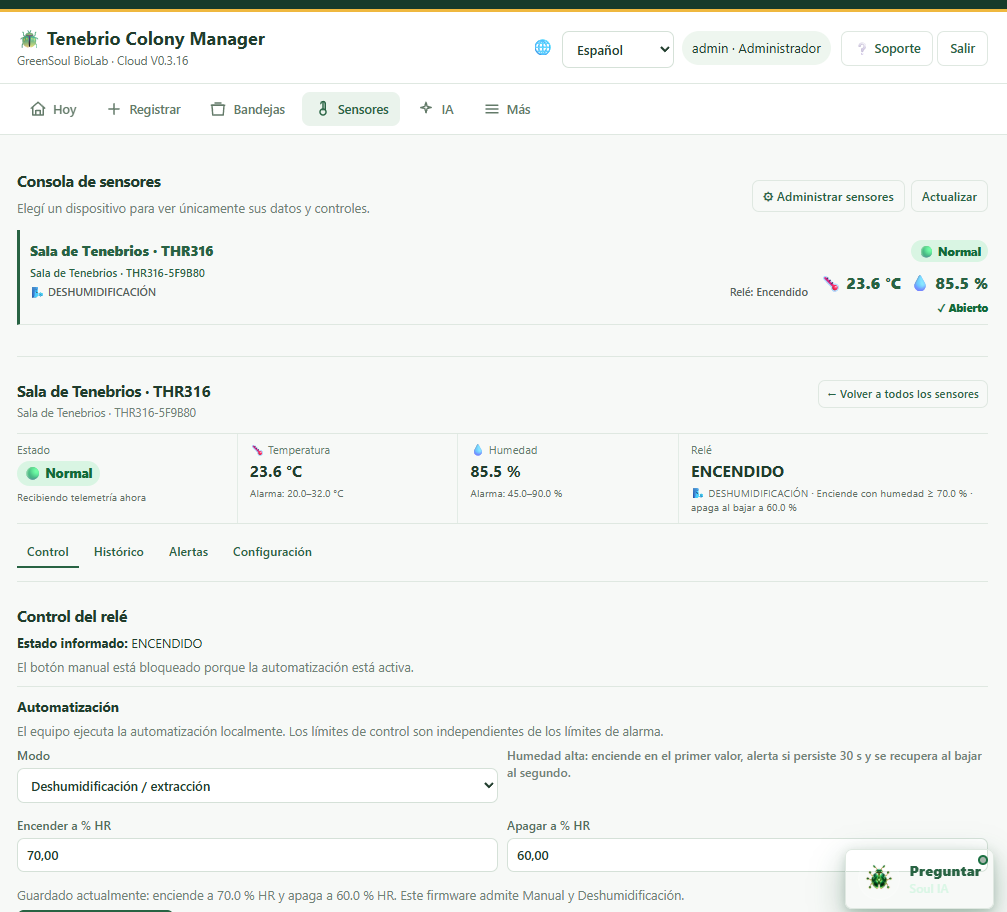This screenshot has width=1007, height=912.
Task: Click the house icon for Hoy
Action: click(38, 109)
